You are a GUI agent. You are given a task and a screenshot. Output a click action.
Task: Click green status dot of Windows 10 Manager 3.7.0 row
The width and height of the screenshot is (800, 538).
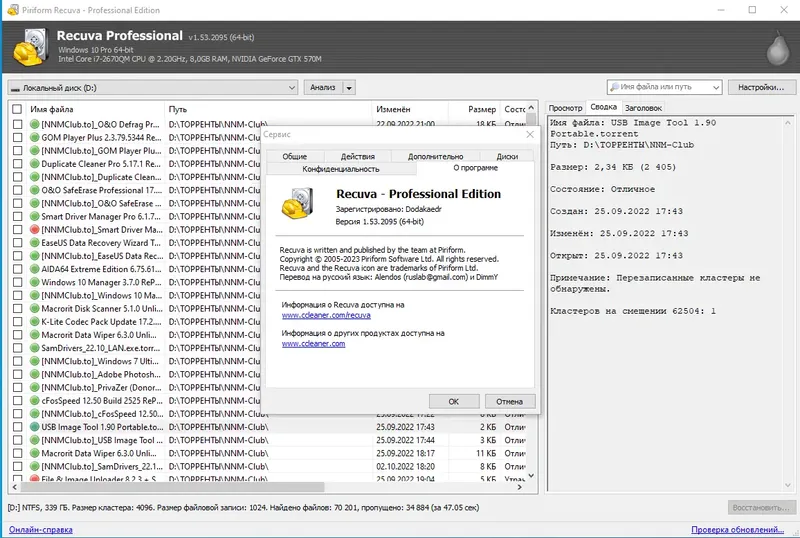[x=35, y=282]
